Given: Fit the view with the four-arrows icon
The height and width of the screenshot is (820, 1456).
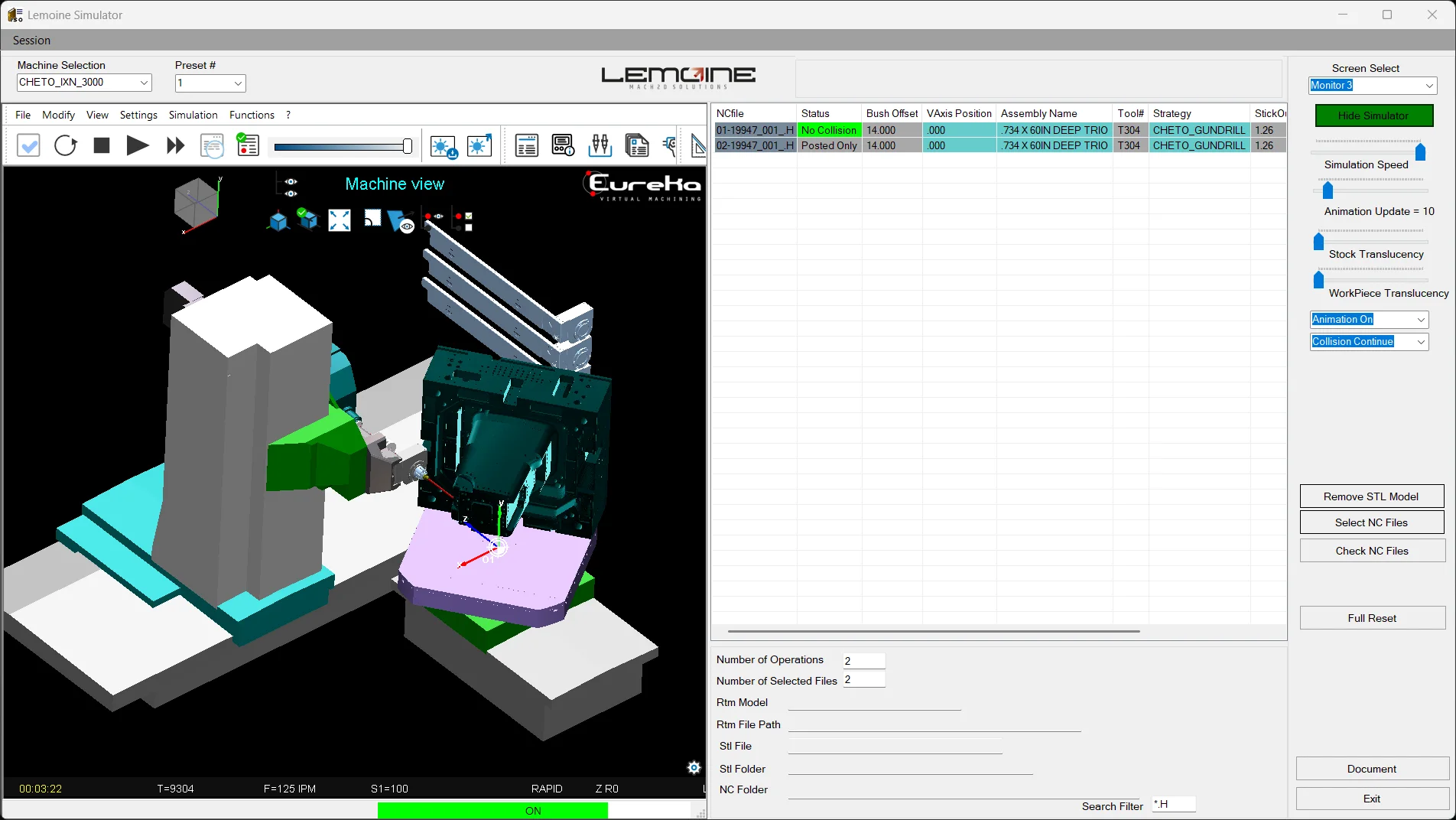Looking at the screenshot, I should click(x=340, y=220).
